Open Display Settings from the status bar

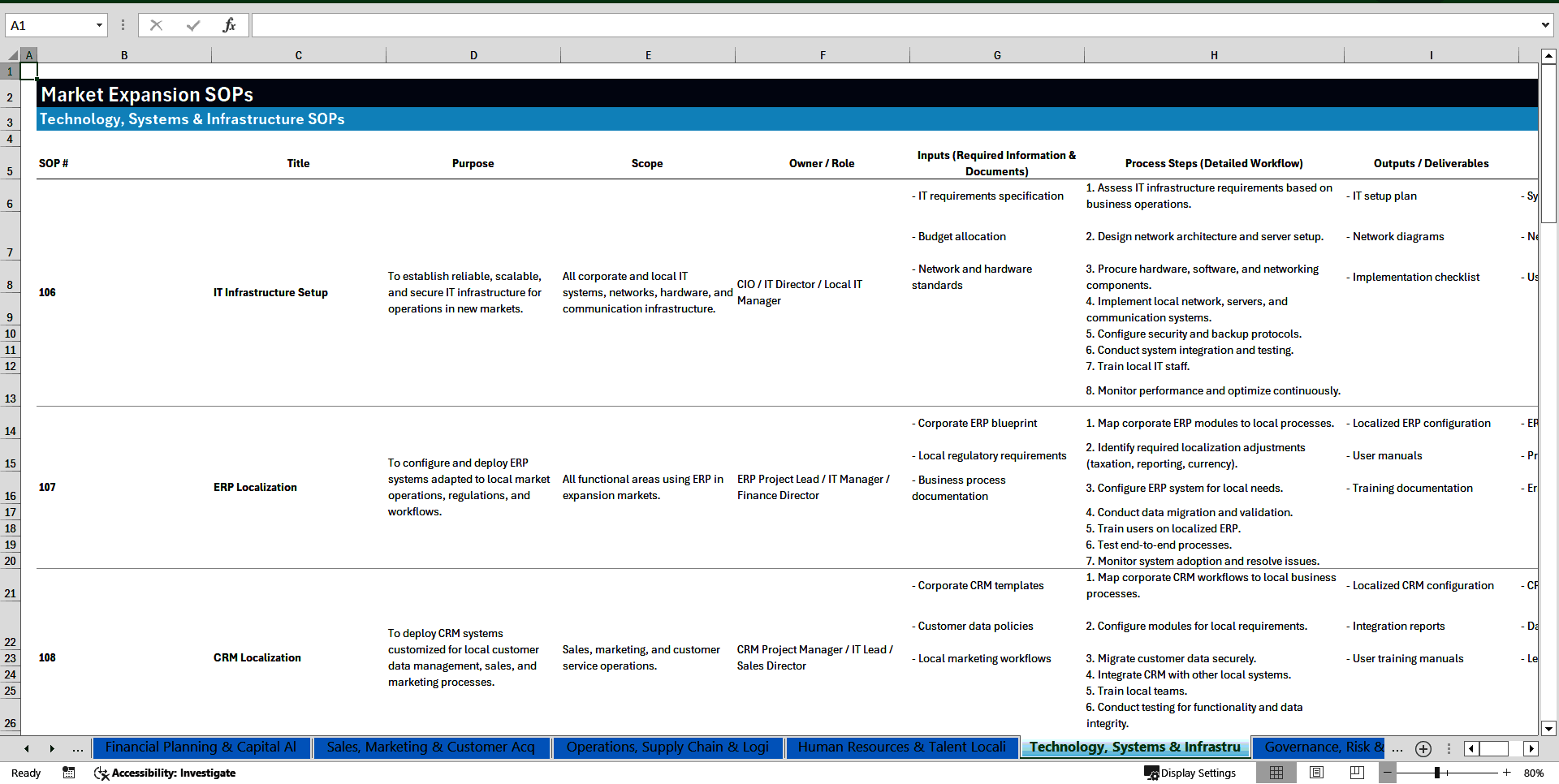tap(1190, 773)
